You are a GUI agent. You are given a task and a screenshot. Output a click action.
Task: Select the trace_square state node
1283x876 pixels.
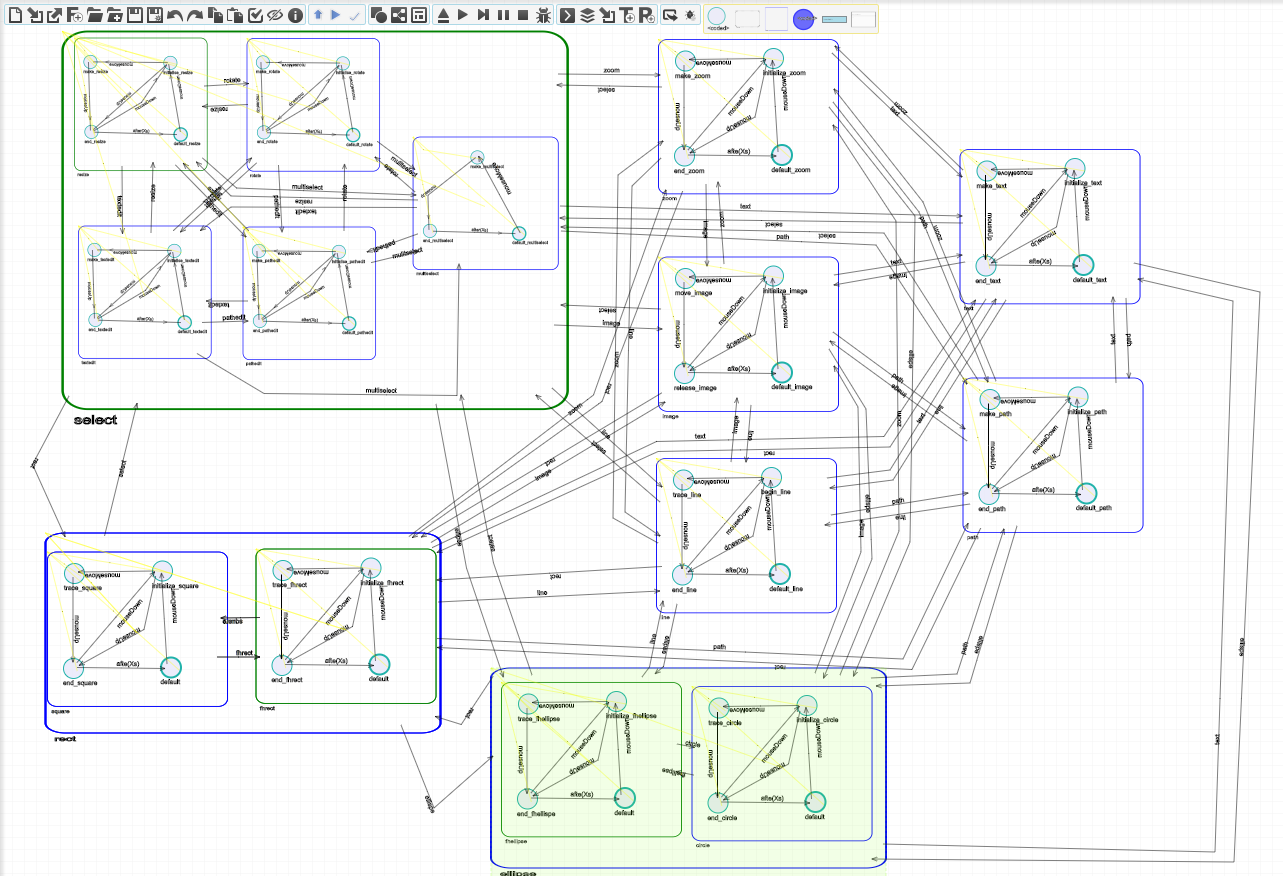click(x=74, y=573)
